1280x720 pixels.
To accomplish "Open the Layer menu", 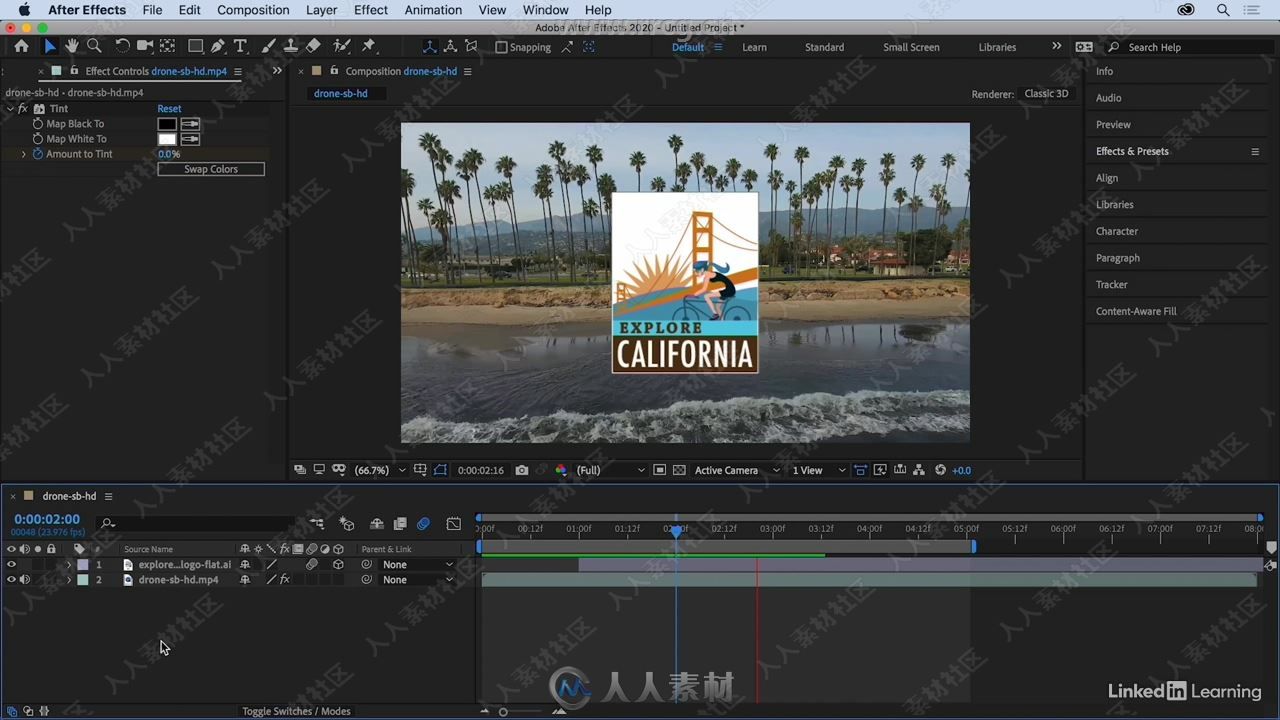I will 321,10.
